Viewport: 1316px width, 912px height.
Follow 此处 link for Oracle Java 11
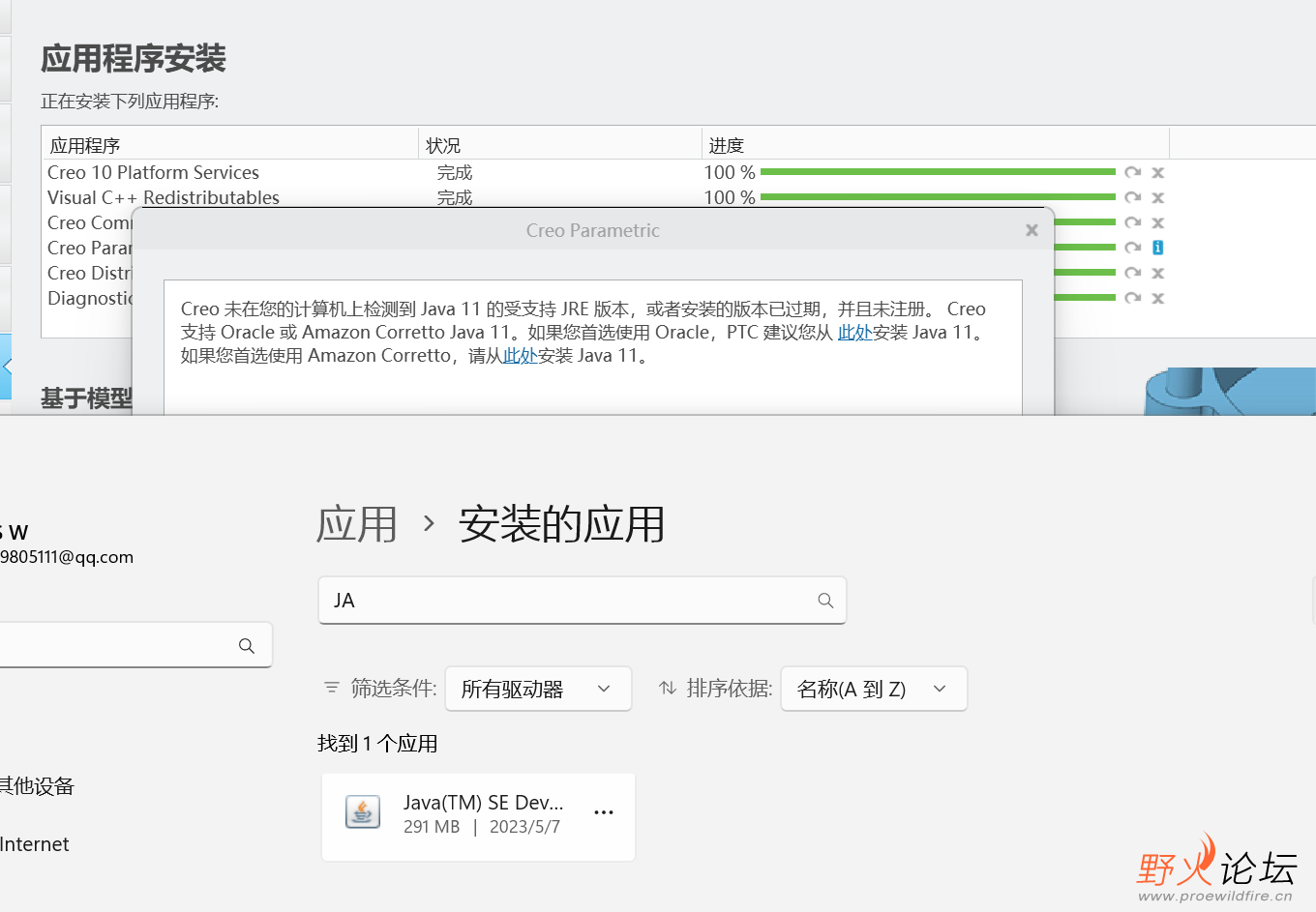[854, 332]
